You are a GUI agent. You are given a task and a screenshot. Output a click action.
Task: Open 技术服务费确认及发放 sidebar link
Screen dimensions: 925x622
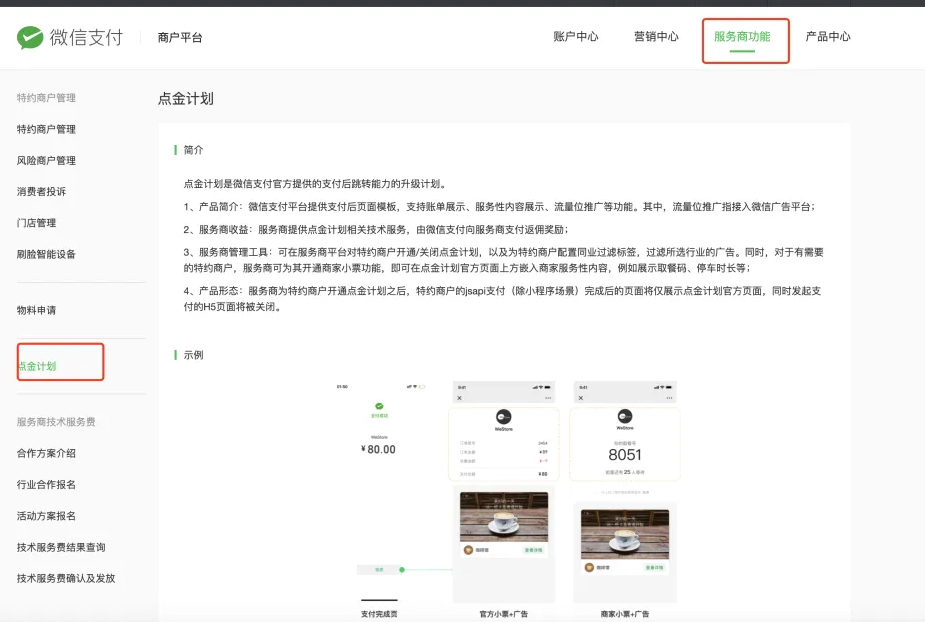coord(66,578)
